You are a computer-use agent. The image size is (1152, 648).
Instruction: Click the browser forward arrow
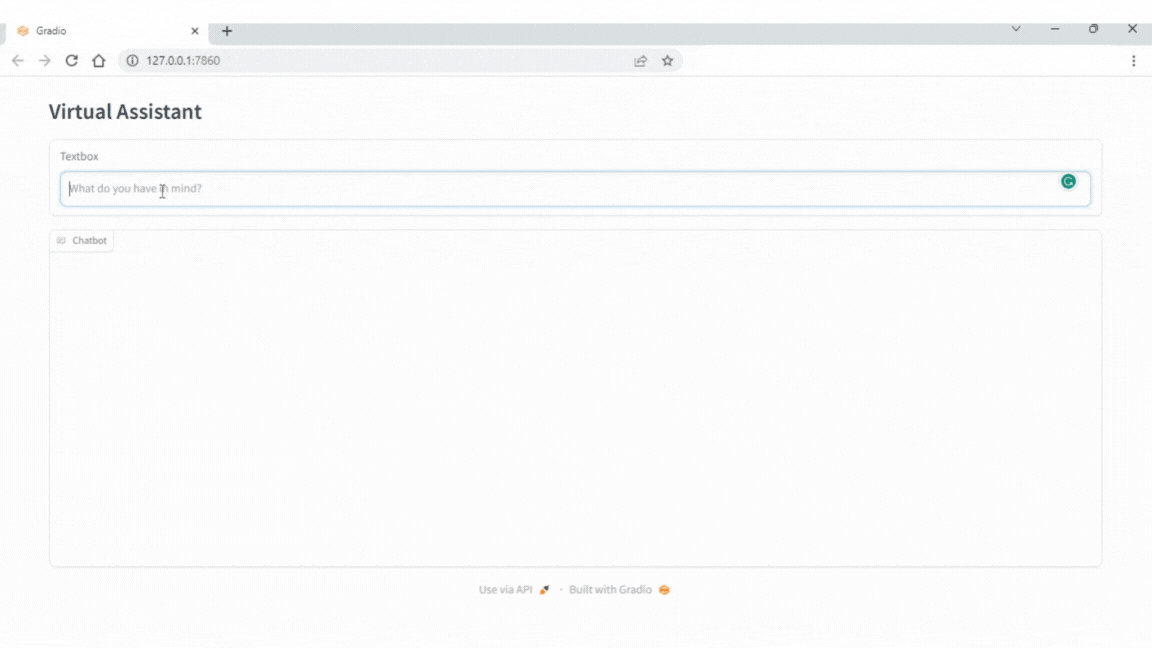pos(45,61)
